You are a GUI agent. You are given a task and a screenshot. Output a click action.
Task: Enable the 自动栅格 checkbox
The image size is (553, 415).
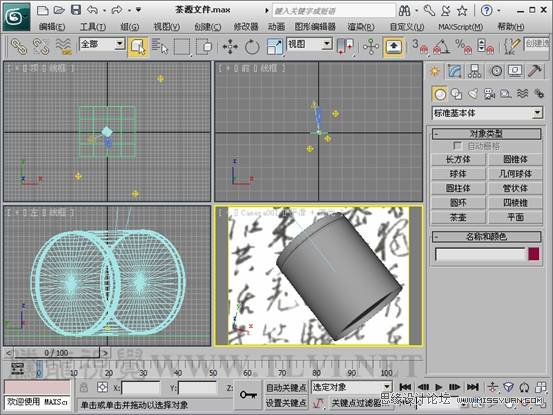pos(457,146)
